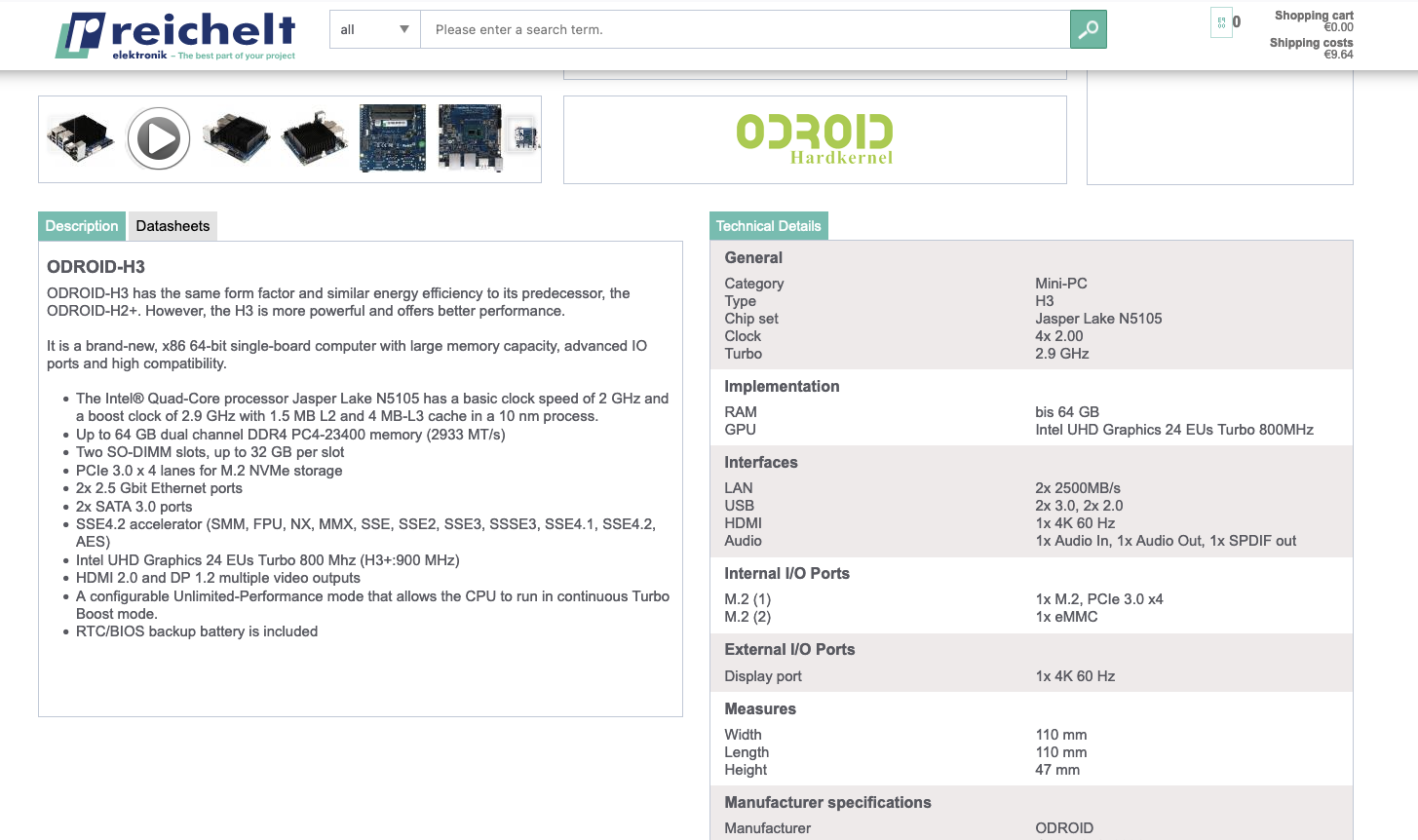Click the Category value "Mini-PC"
This screenshot has height=840, width=1418.
1061,284
